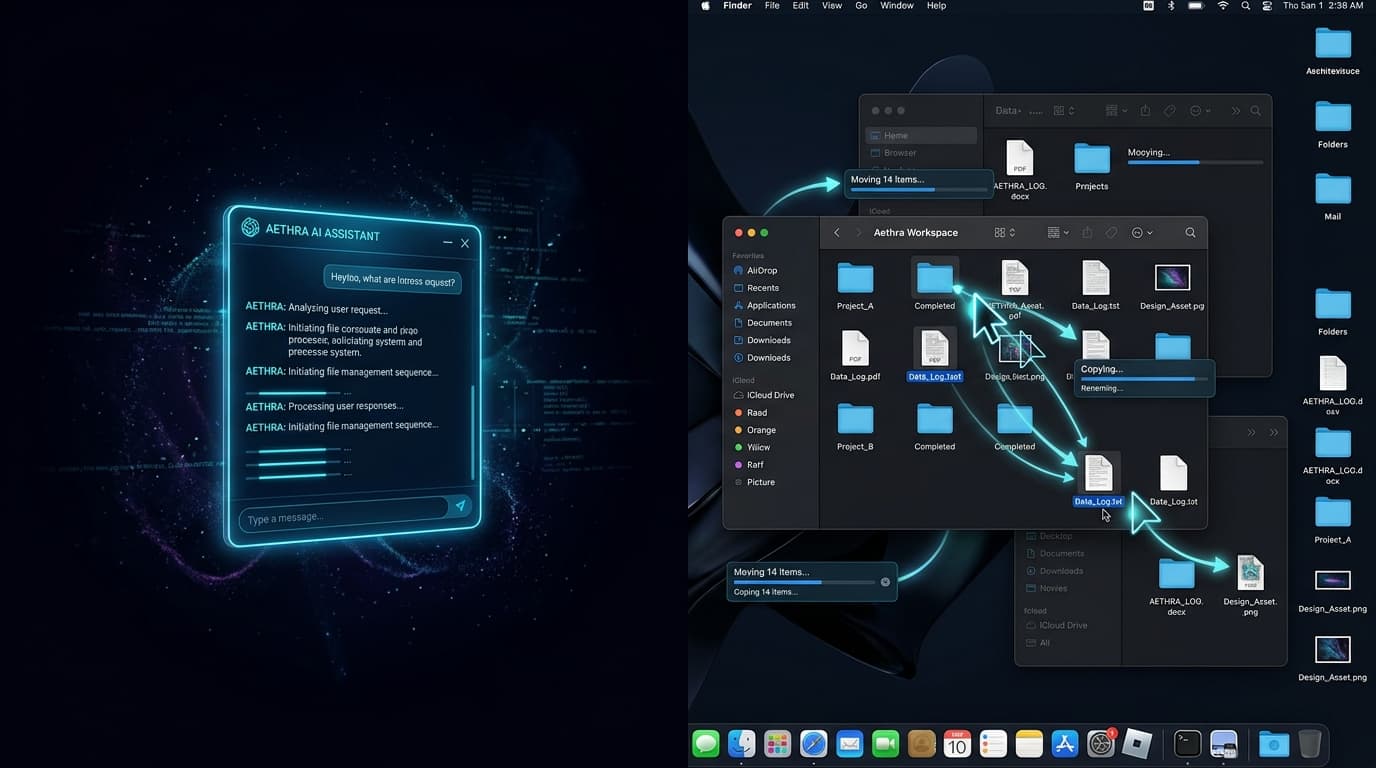Open Calendar from the Dock

[957, 743]
